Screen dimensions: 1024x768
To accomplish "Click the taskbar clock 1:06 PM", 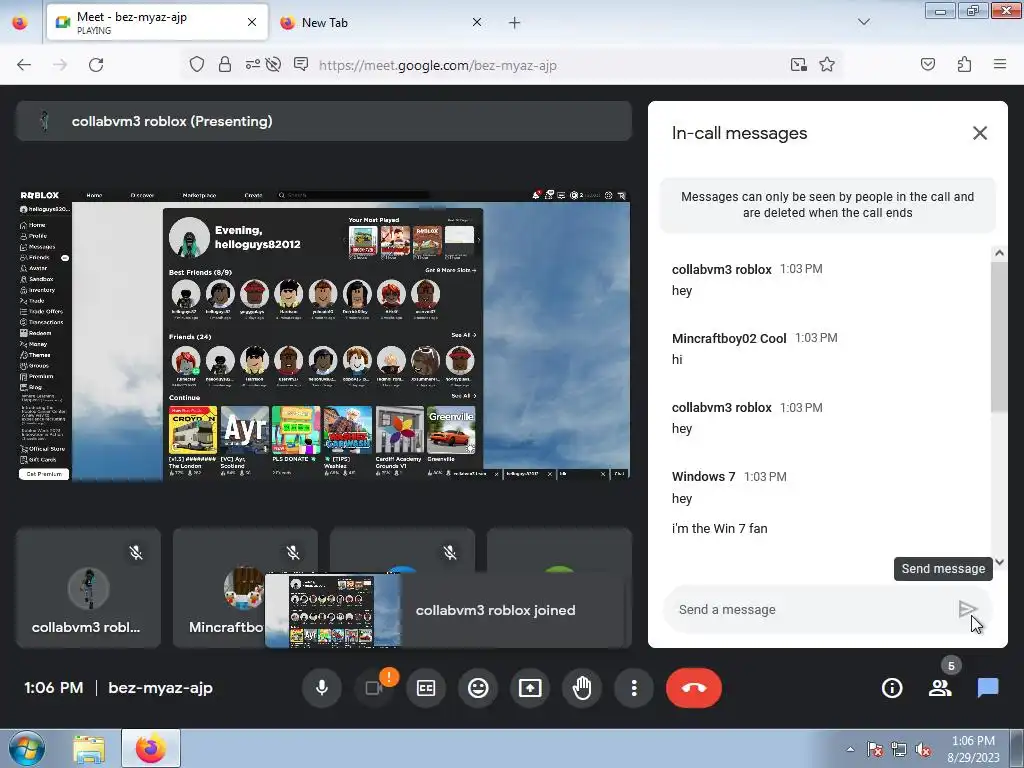I will click(973, 741).
